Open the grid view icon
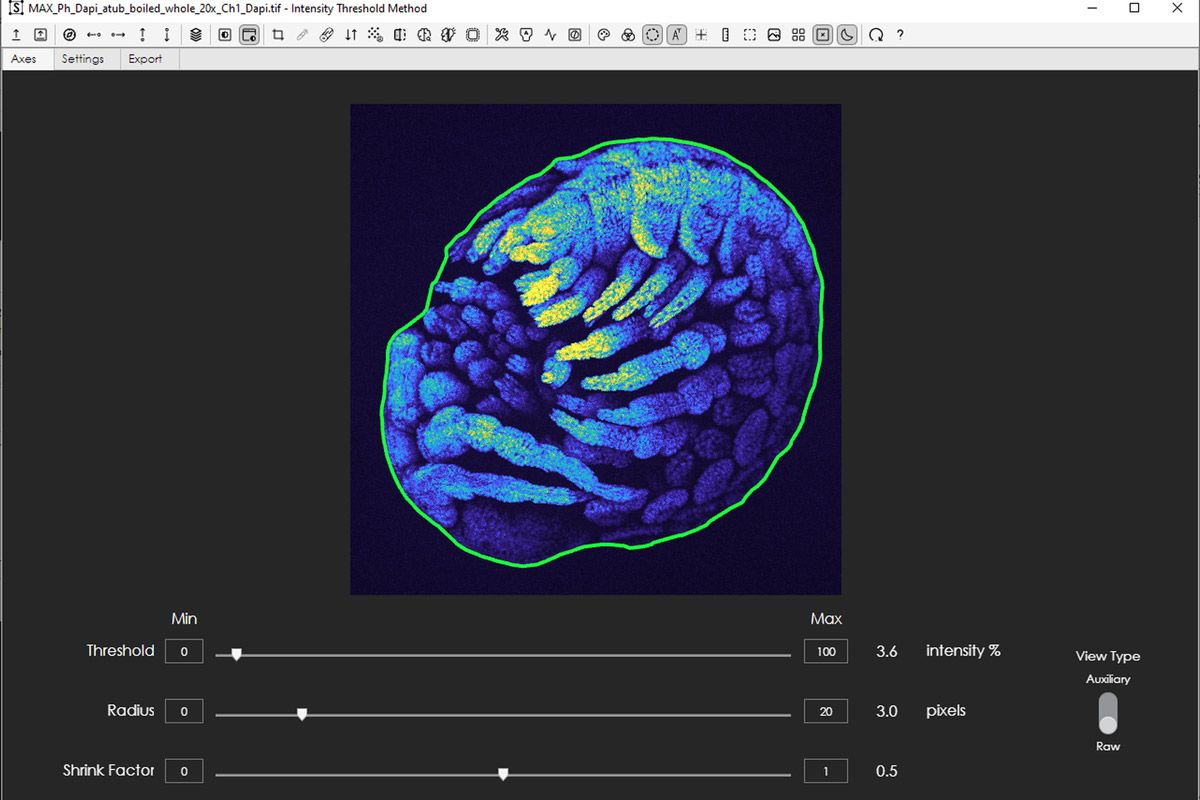 [x=799, y=34]
